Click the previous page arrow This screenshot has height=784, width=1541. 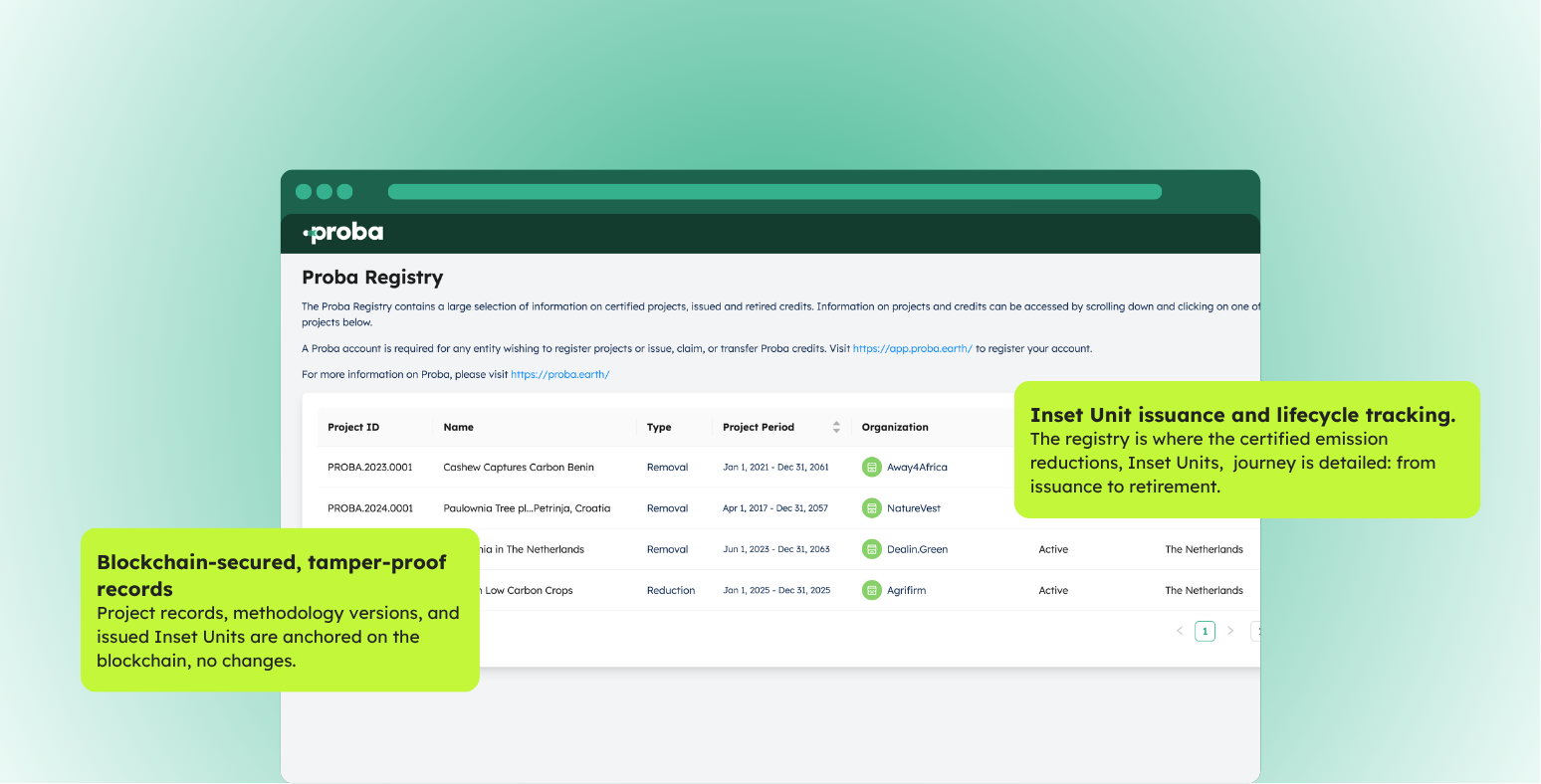coord(1180,631)
